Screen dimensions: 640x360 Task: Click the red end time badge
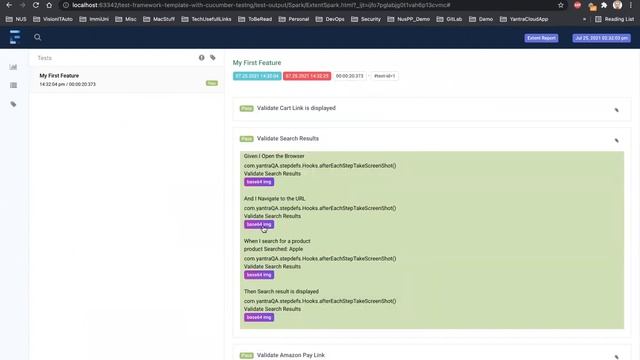[x=307, y=76]
